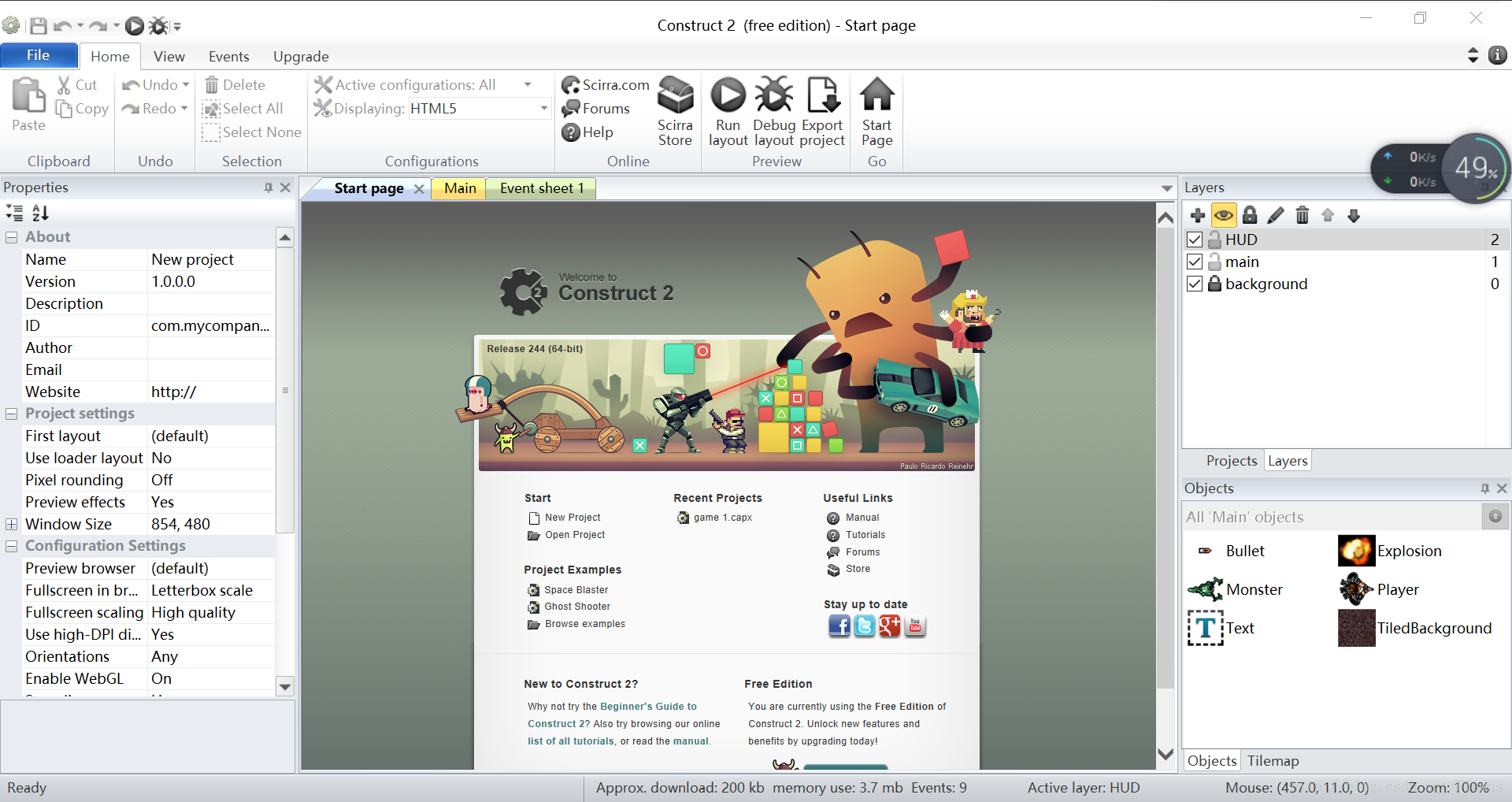This screenshot has height=802, width=1512.
Task: Click the Name property value field
Action: (x=211, y=259)
